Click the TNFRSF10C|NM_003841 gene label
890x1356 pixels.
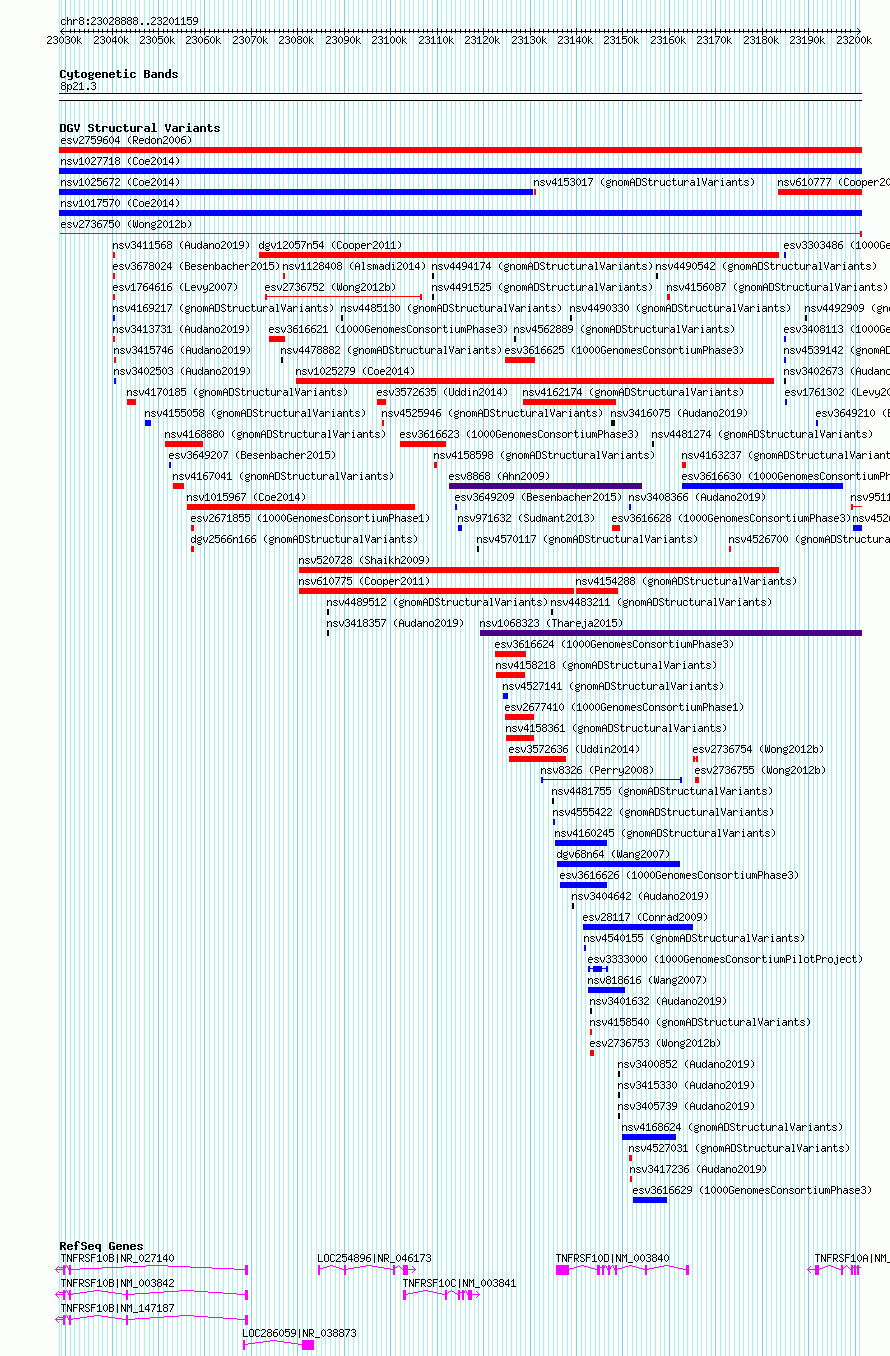click(460, 1283)
